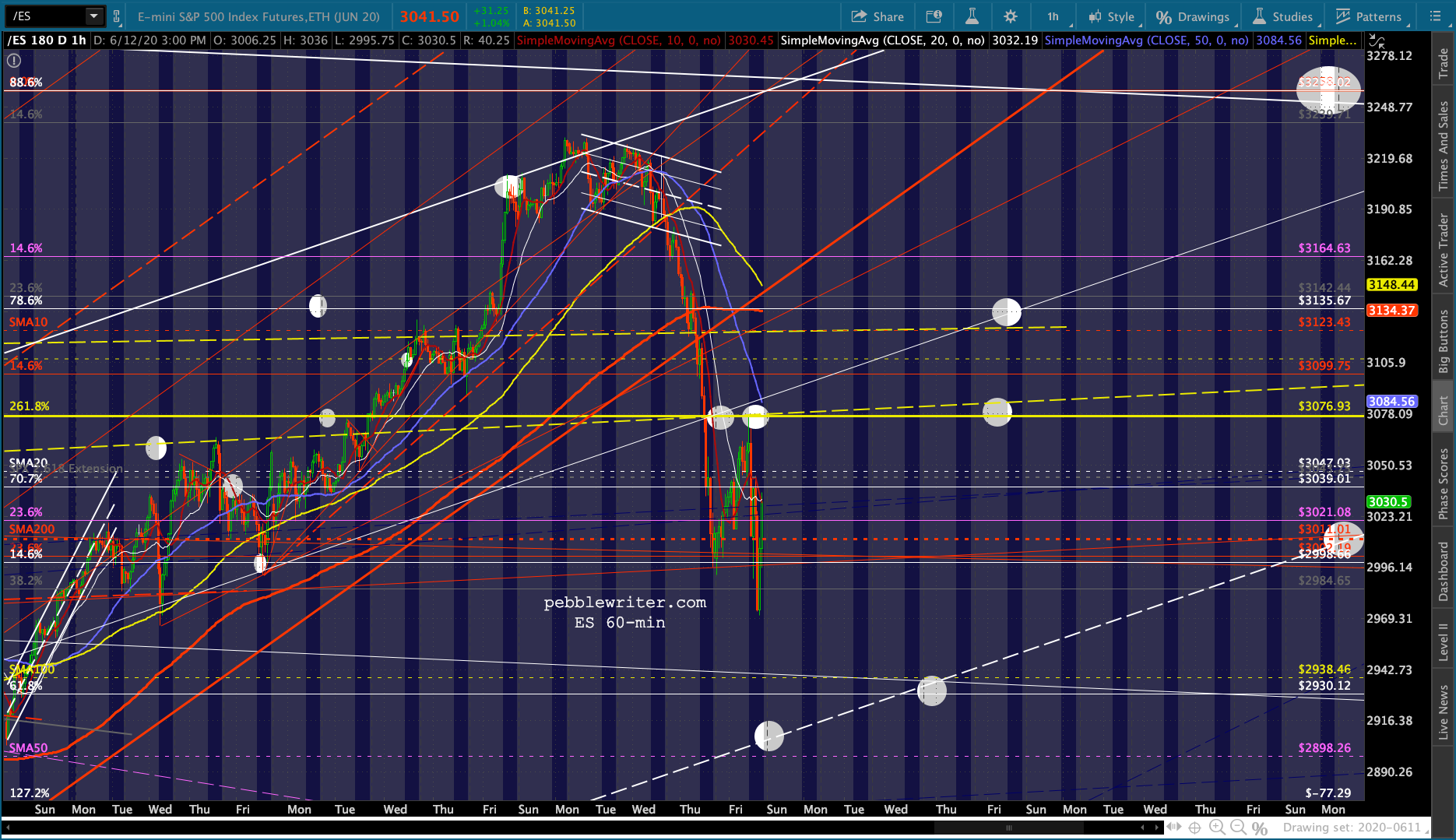The width and height of the screenshot is (1456, 840).
Task: Click the expand time axis icon
Action: tap(1174, 828)
